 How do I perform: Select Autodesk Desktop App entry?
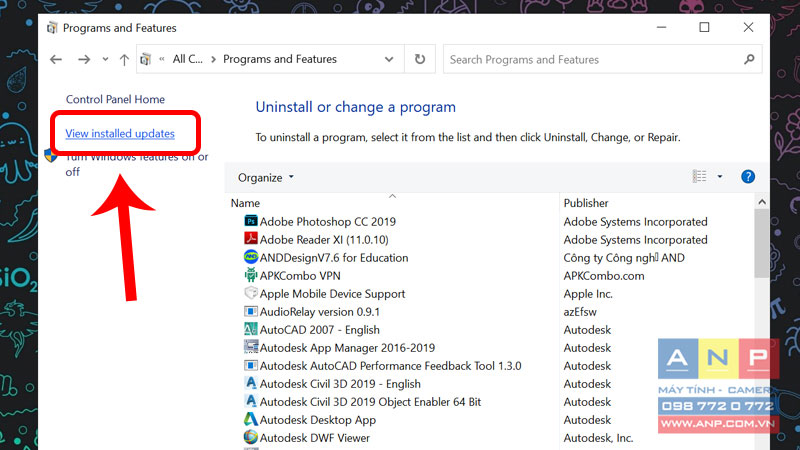318,420
